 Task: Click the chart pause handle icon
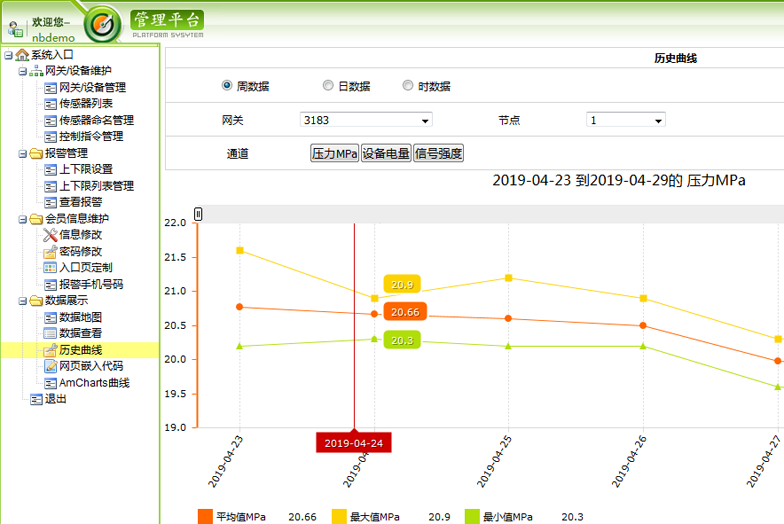[198, 214]
